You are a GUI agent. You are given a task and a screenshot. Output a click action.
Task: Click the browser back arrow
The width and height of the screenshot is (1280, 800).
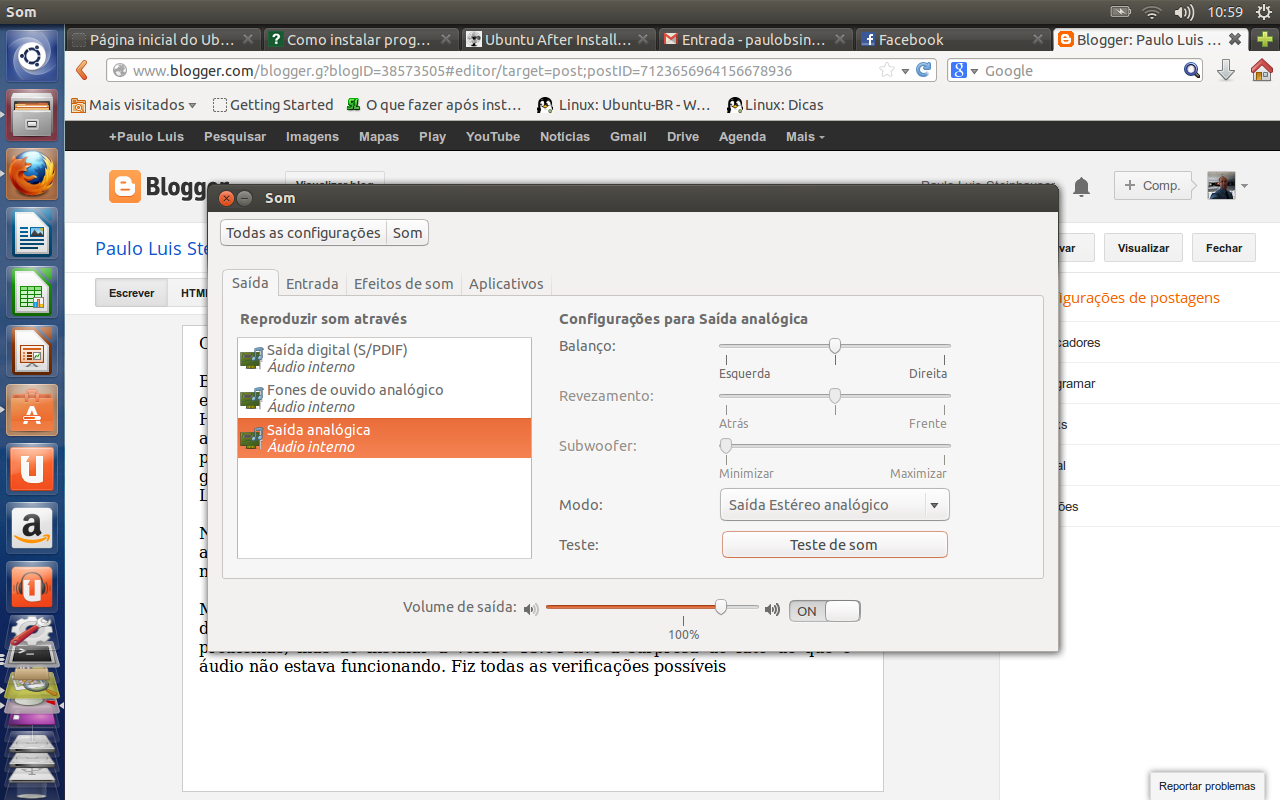coord(82,70)
